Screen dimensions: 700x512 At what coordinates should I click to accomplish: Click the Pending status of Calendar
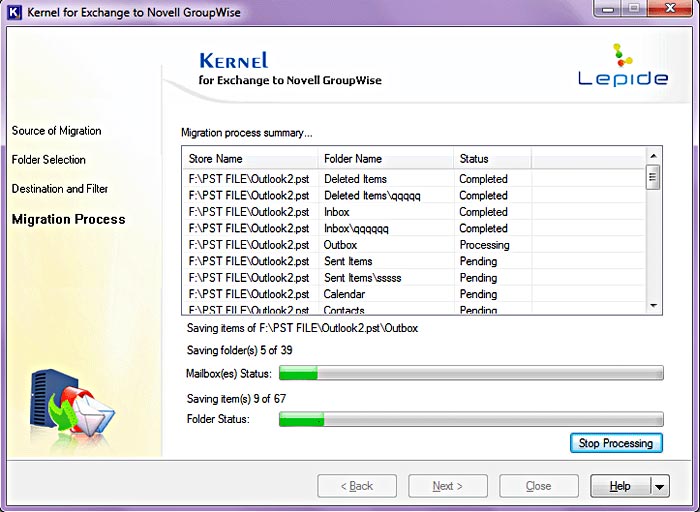click(x=478, y=294)
